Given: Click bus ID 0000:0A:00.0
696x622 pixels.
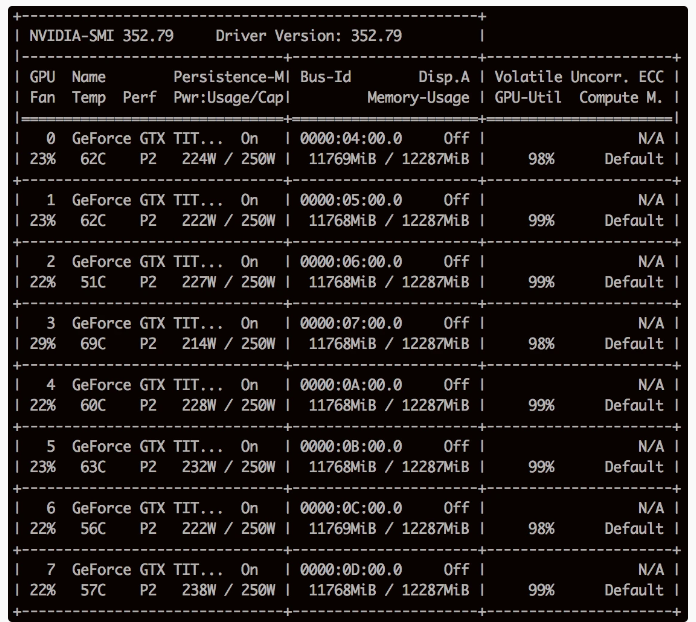Looking at the screenshot, I should (351, 385).
